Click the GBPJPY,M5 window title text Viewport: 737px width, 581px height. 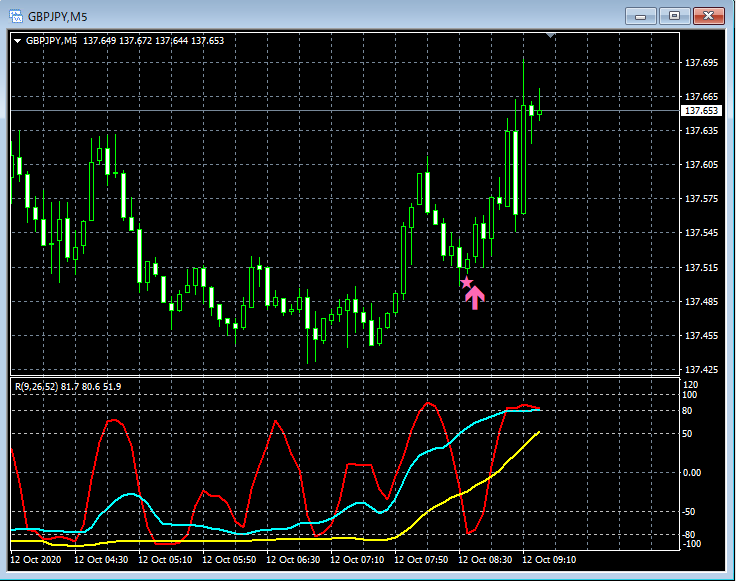(x=57, y=17)
